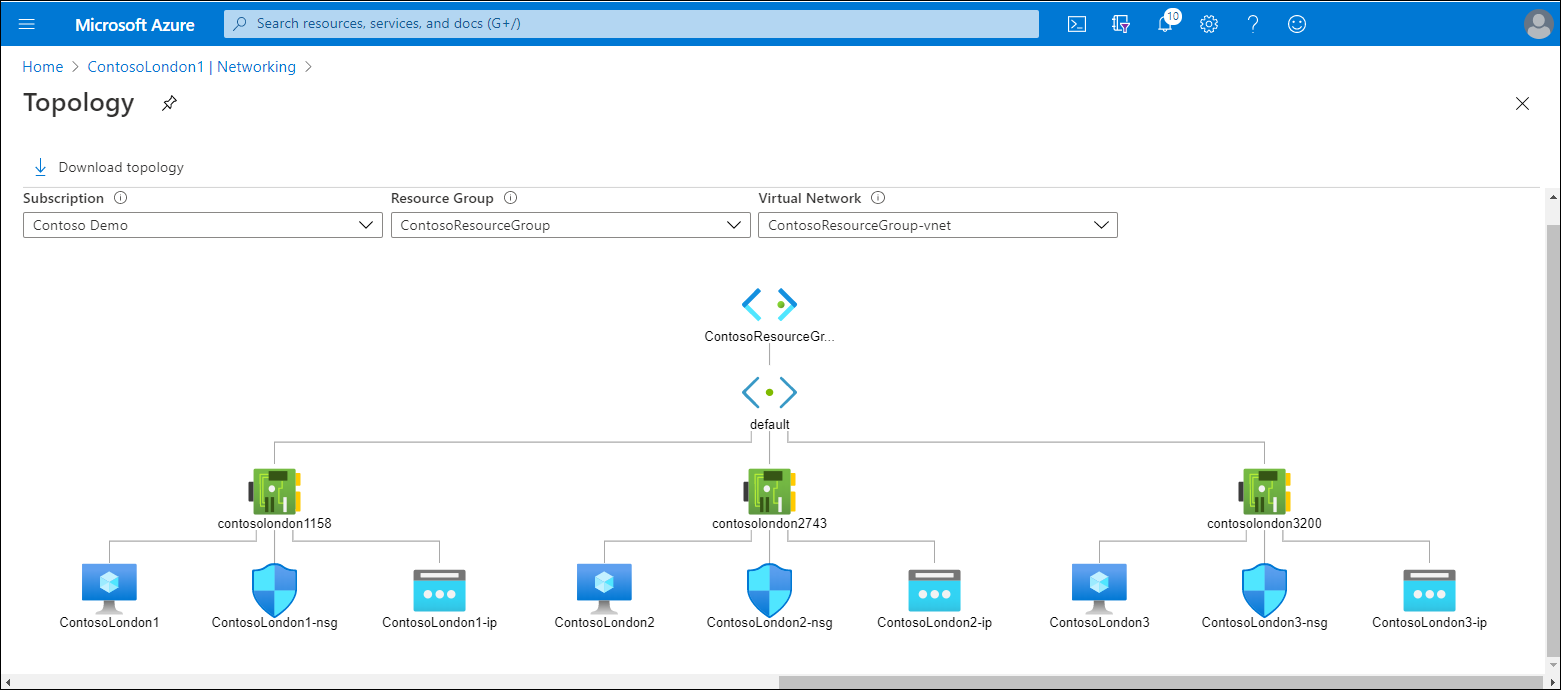Select the contosolondon1158 network interface icon
The height and width of the screenshot is (690, 1561).
274,490
